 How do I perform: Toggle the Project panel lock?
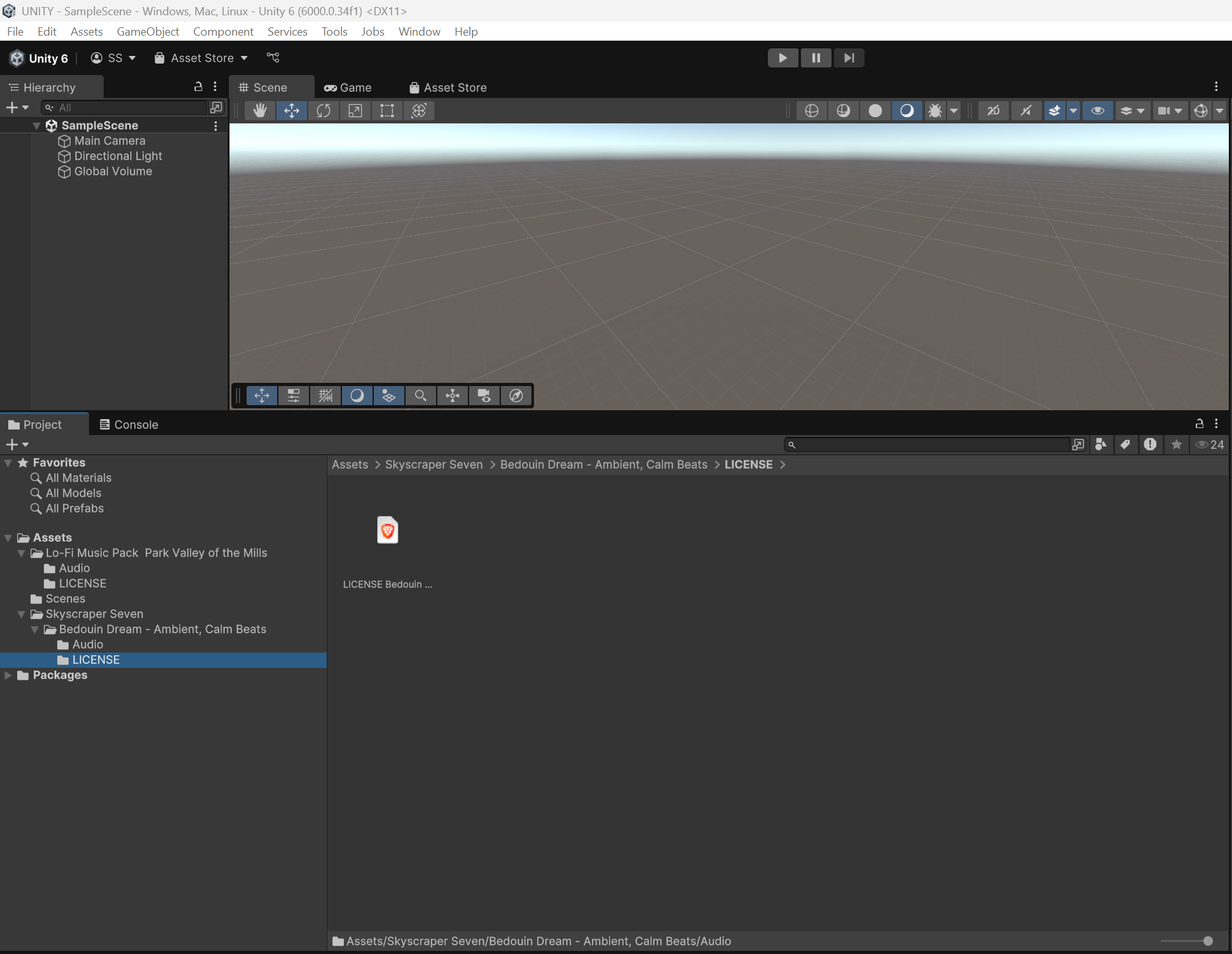(x=1200, y=424)
